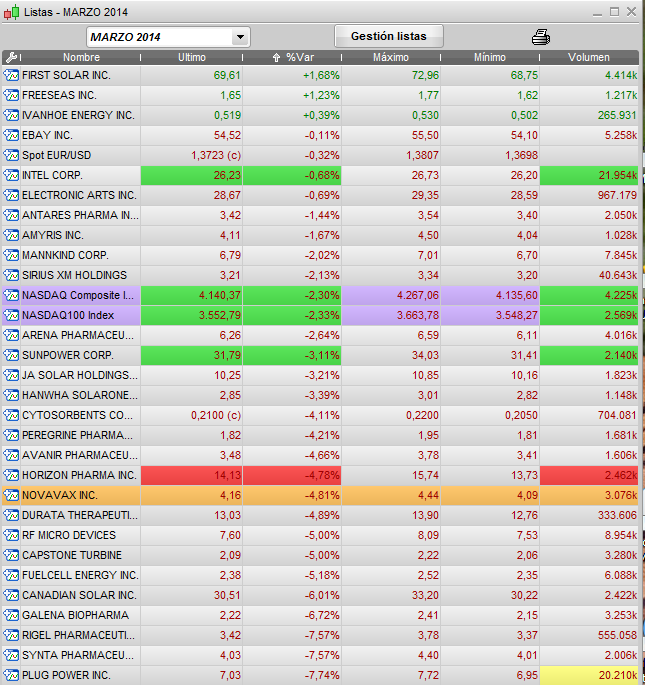Screen dimensions: 645x685
Task: Open chart icon for NOVAVAX INC.
Action: [11, 495]
